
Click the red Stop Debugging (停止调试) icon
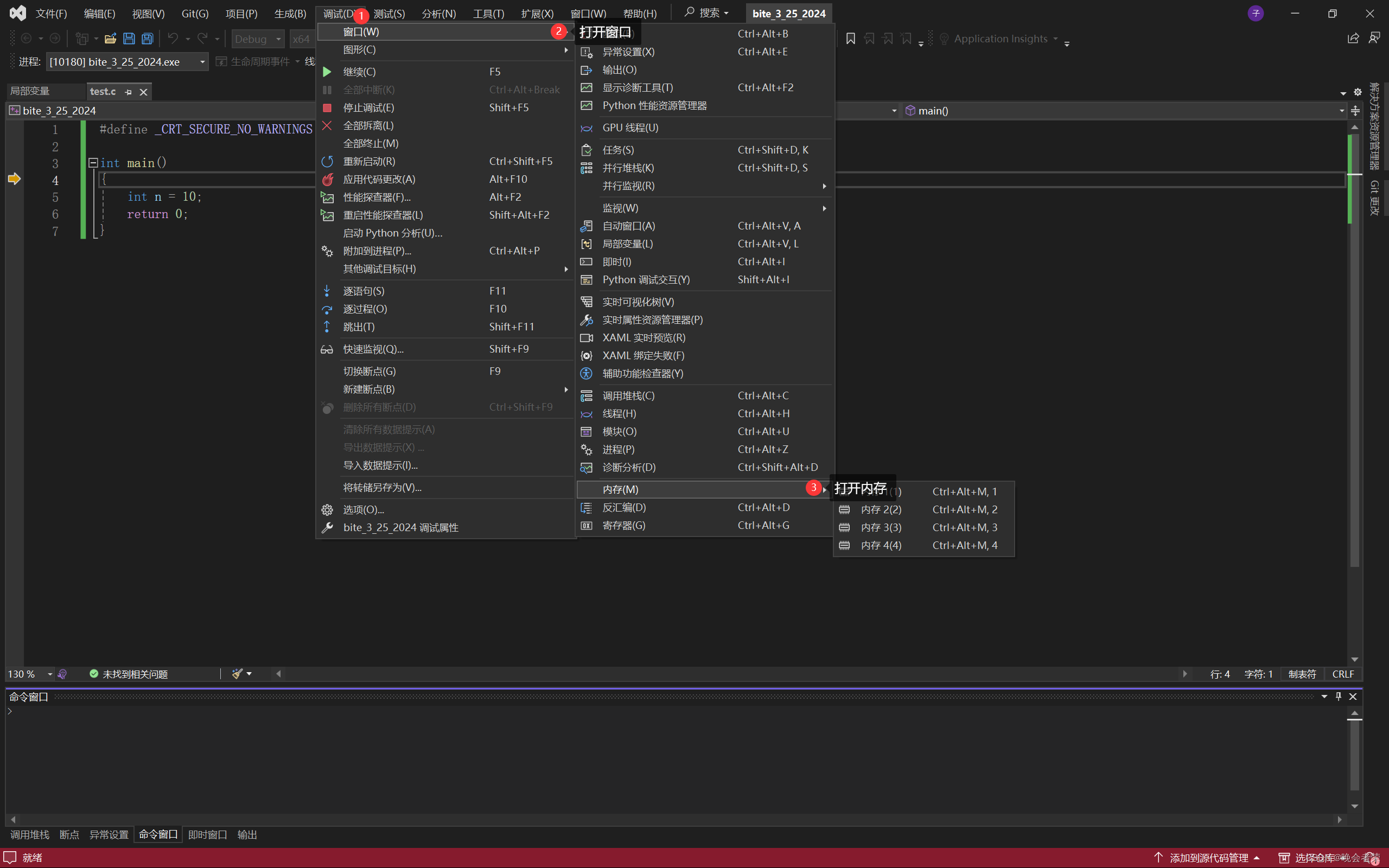coord(327,107)
